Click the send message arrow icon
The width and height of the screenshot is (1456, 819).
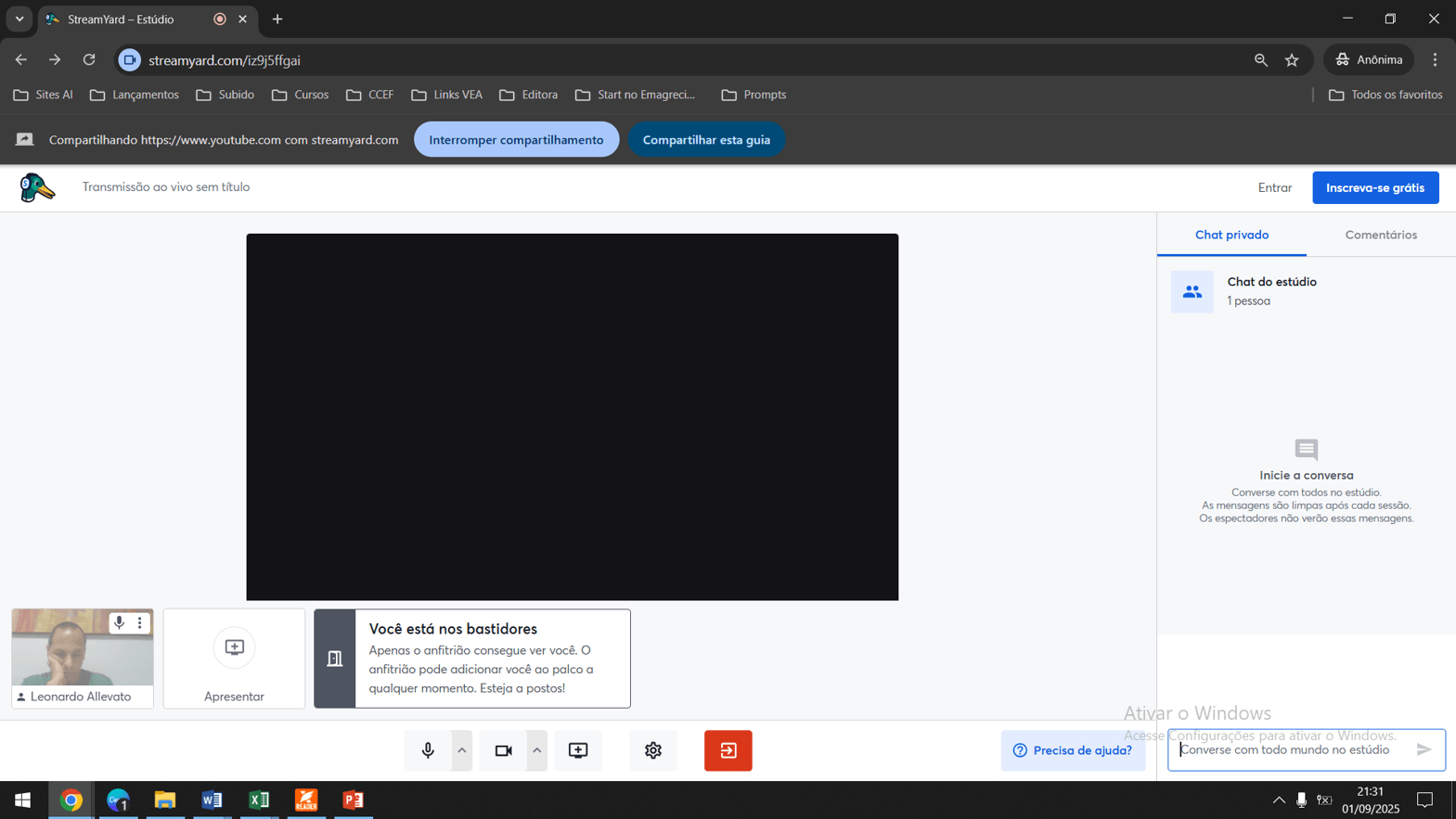[x=1424, y=749]
